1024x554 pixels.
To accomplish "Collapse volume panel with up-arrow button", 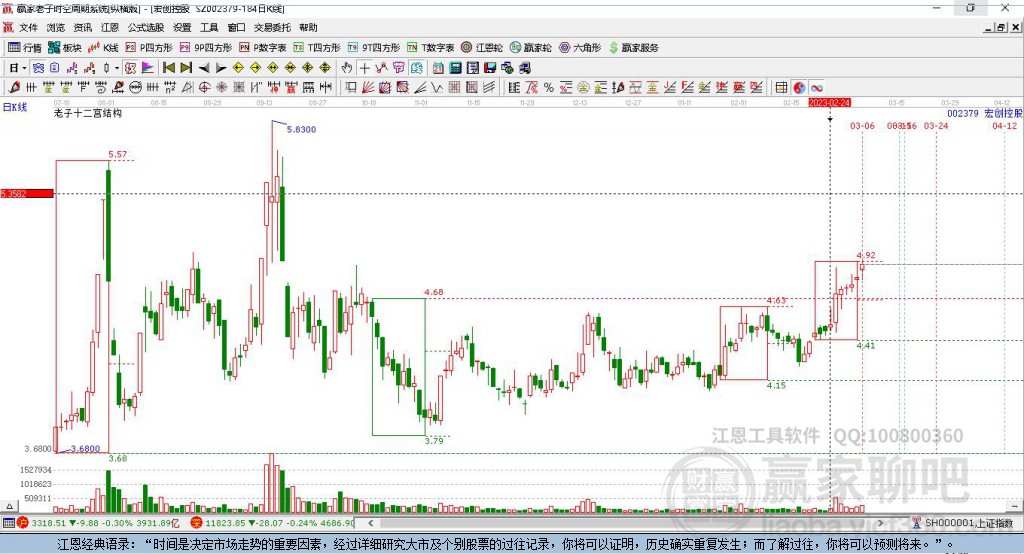I will [x=9, y=506].
